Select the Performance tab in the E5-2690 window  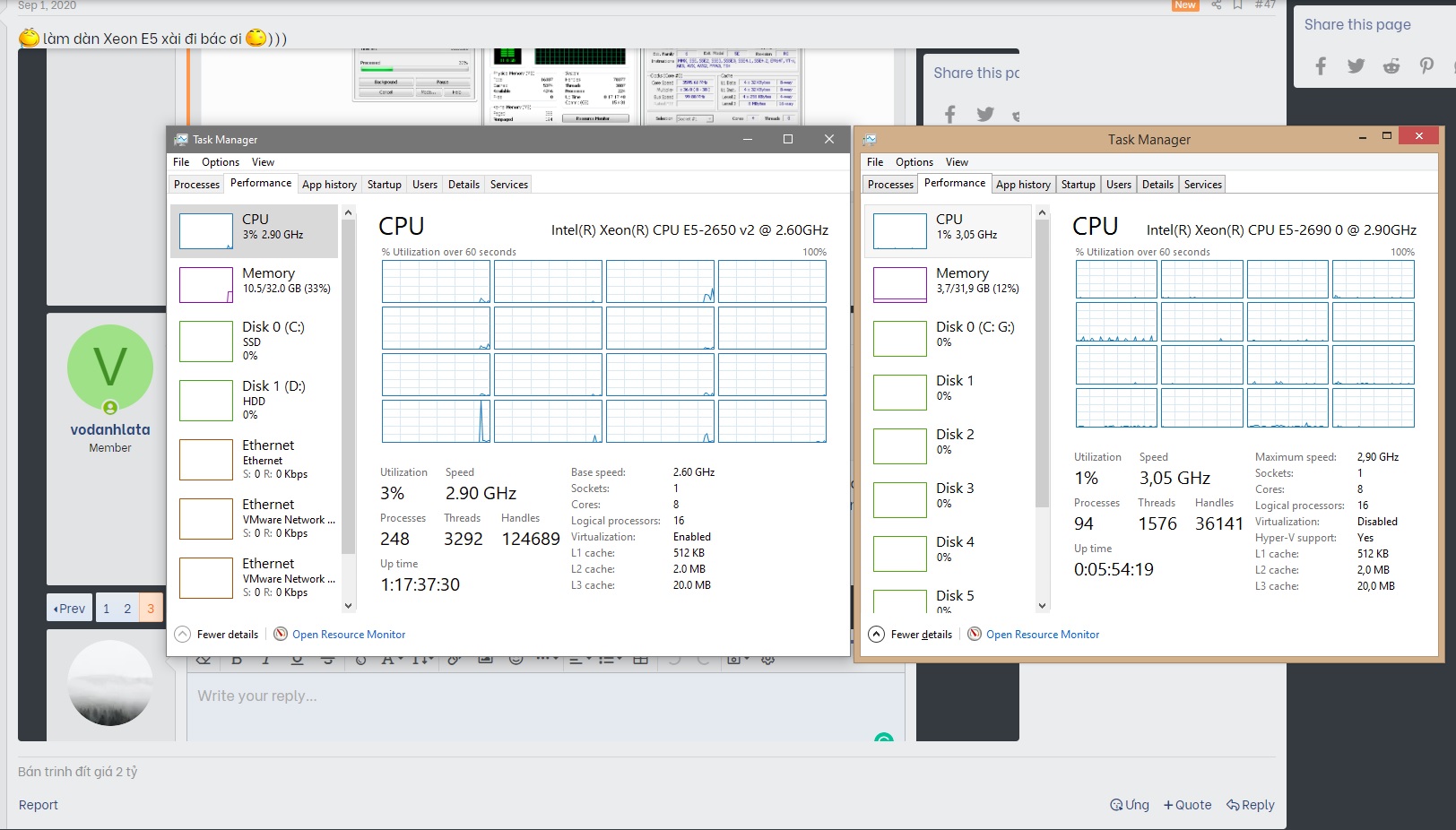[x=955, y=183]
